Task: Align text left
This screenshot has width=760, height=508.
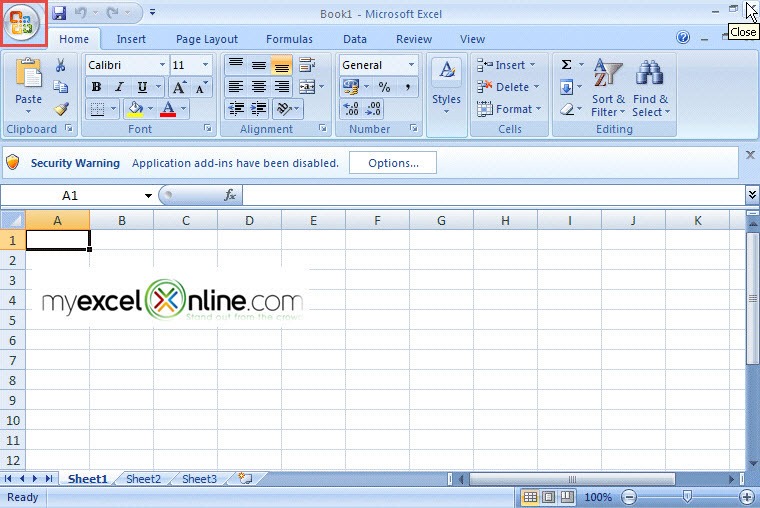Action: tap(236, 87)
